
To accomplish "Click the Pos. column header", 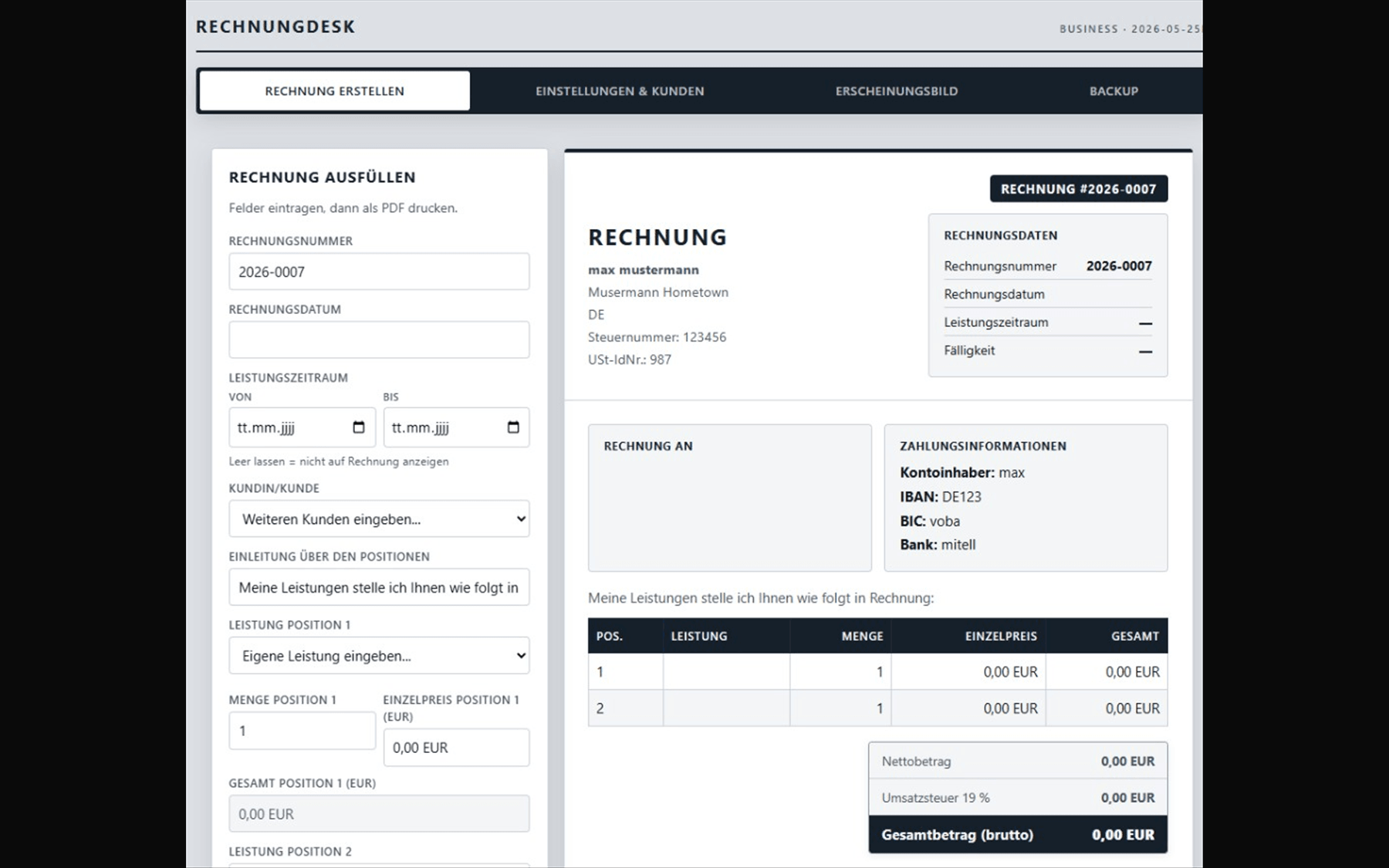I will (625, 636).
